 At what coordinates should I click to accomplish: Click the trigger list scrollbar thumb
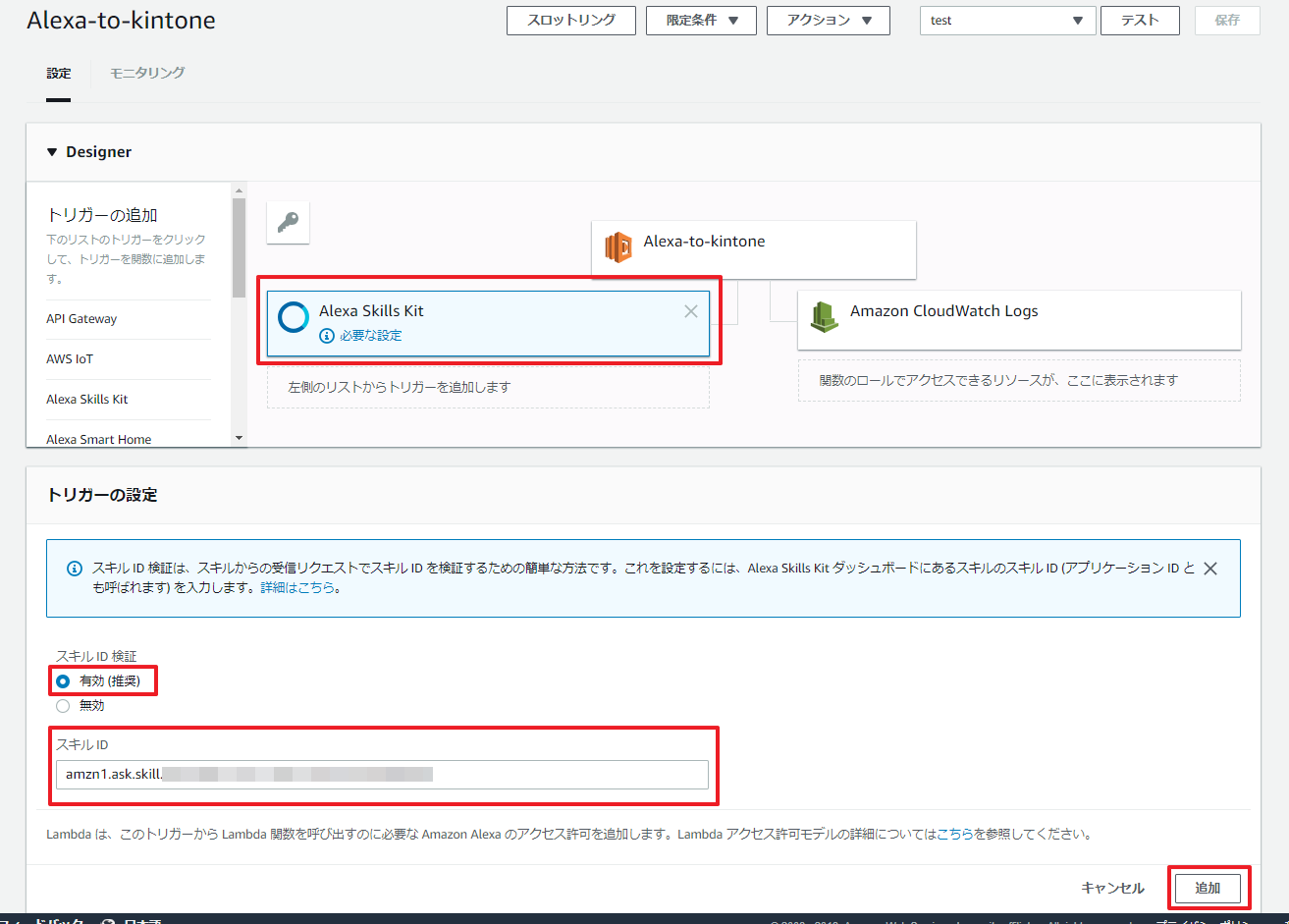(x=239, y=246)
